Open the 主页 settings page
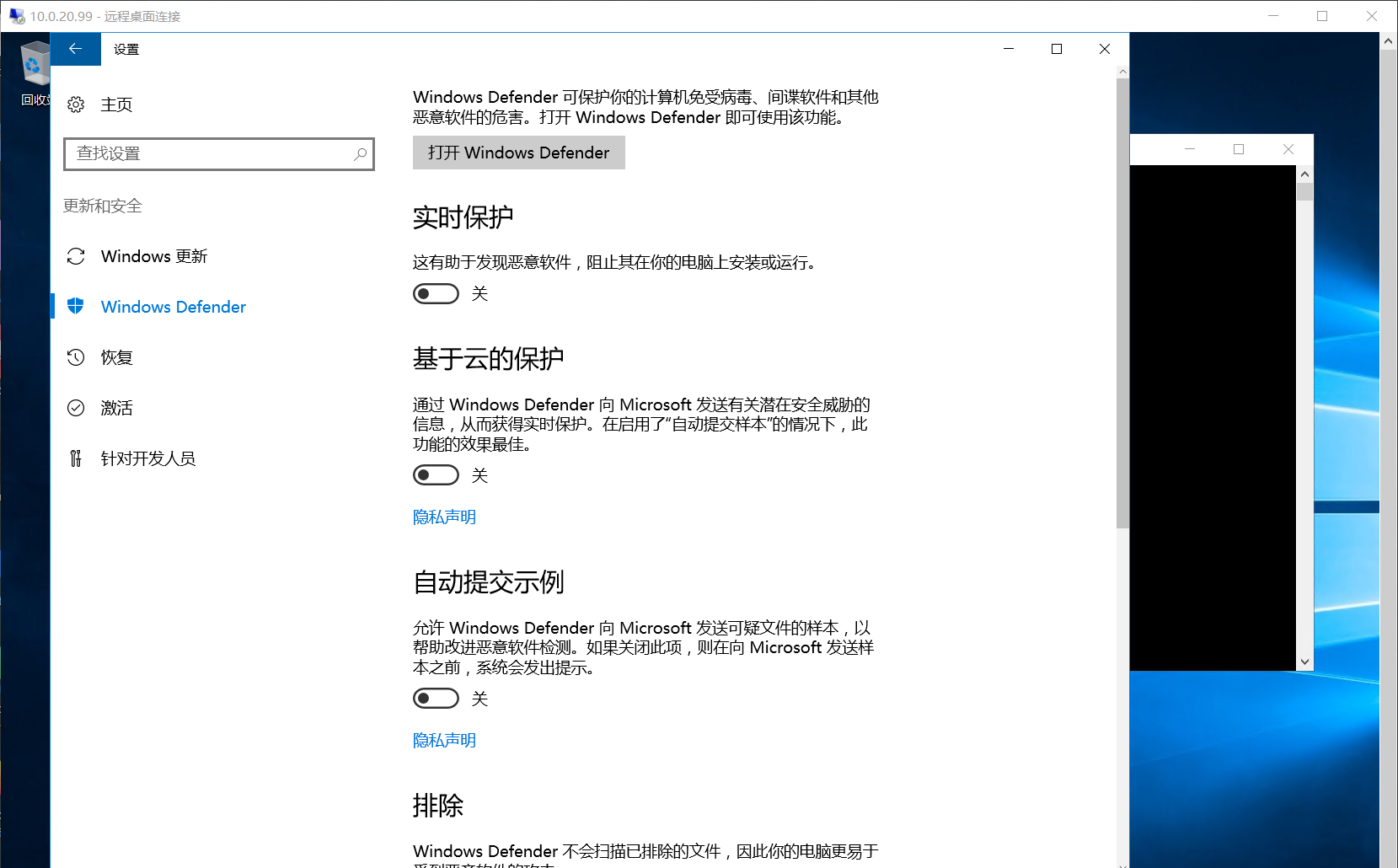Screen dimensions: 1398x868 pyautogui.click(x=116, y=104)
